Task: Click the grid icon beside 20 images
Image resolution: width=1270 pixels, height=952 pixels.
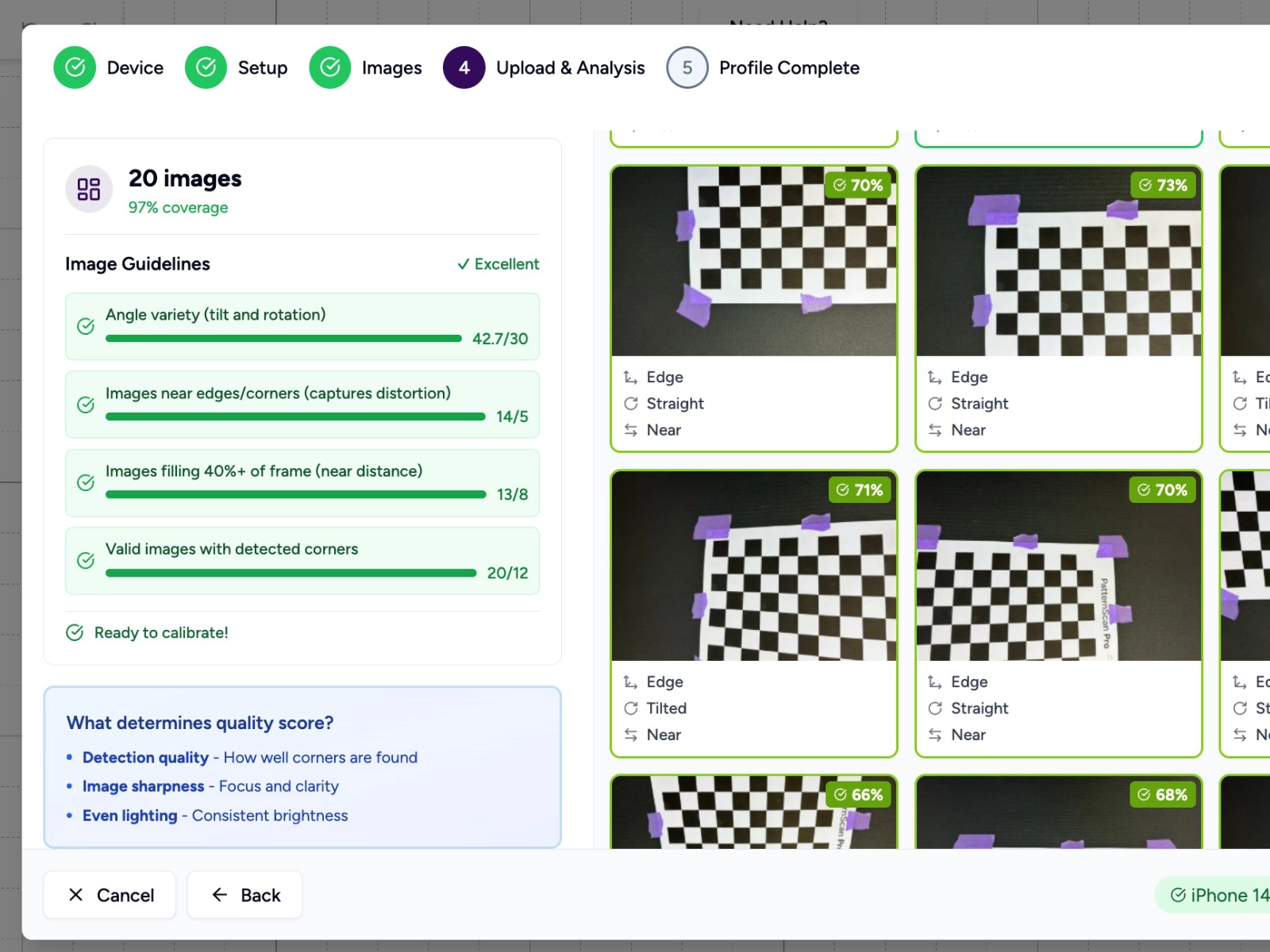Action: [x=89, y=189]
